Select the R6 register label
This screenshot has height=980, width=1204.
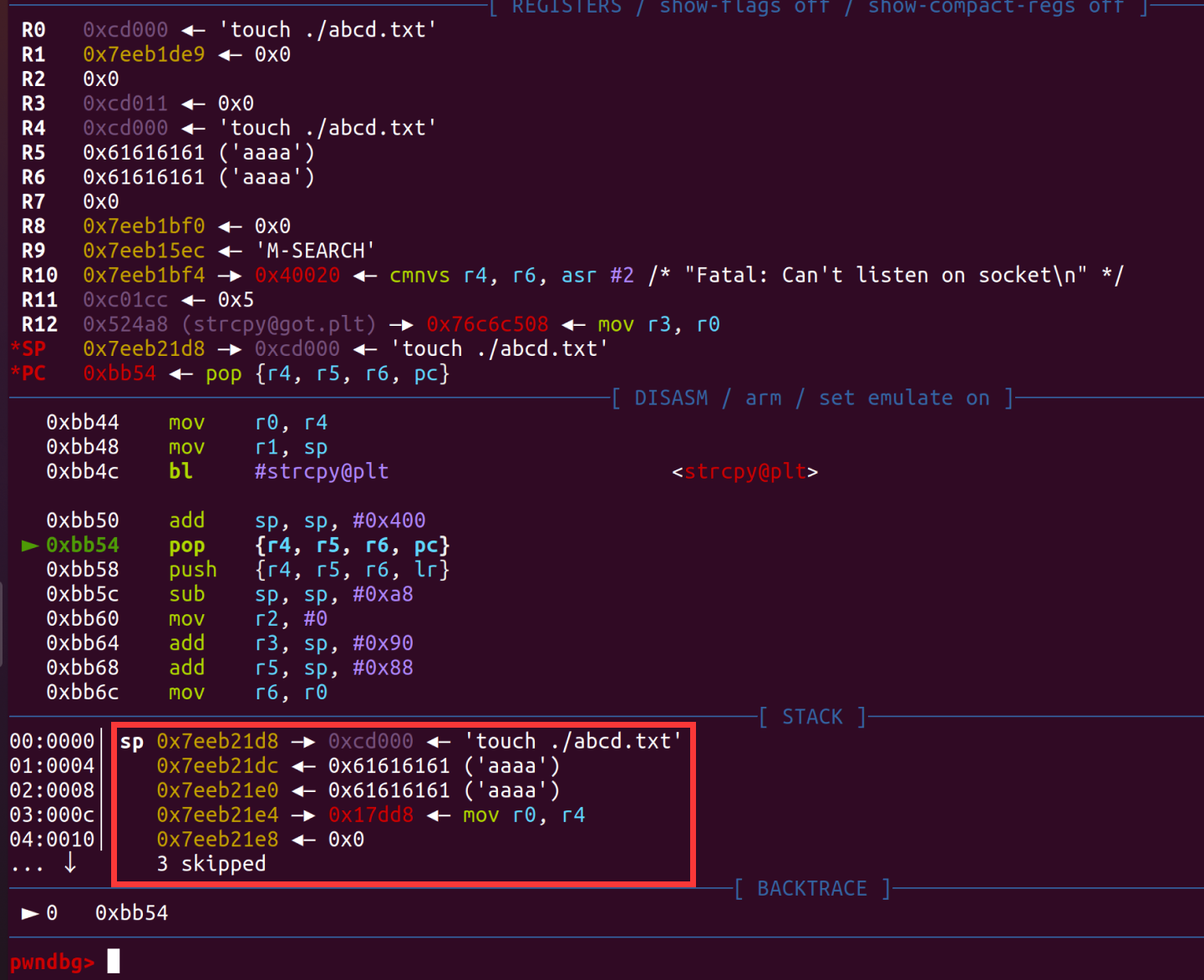pos(33,177)
